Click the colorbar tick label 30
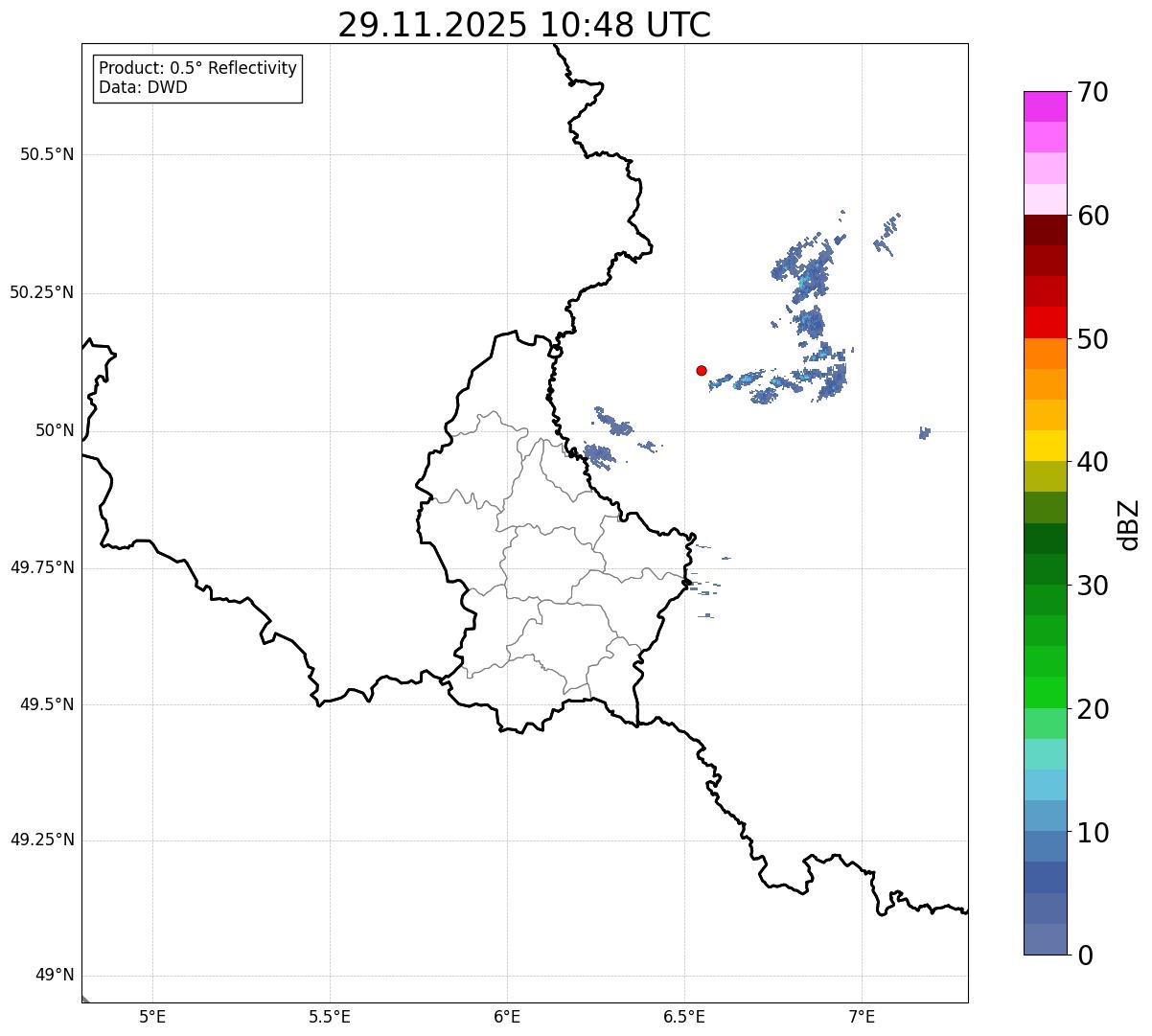This screenshot has height=1036, width=1152. pyautogui.click(x=1093, y=586)
